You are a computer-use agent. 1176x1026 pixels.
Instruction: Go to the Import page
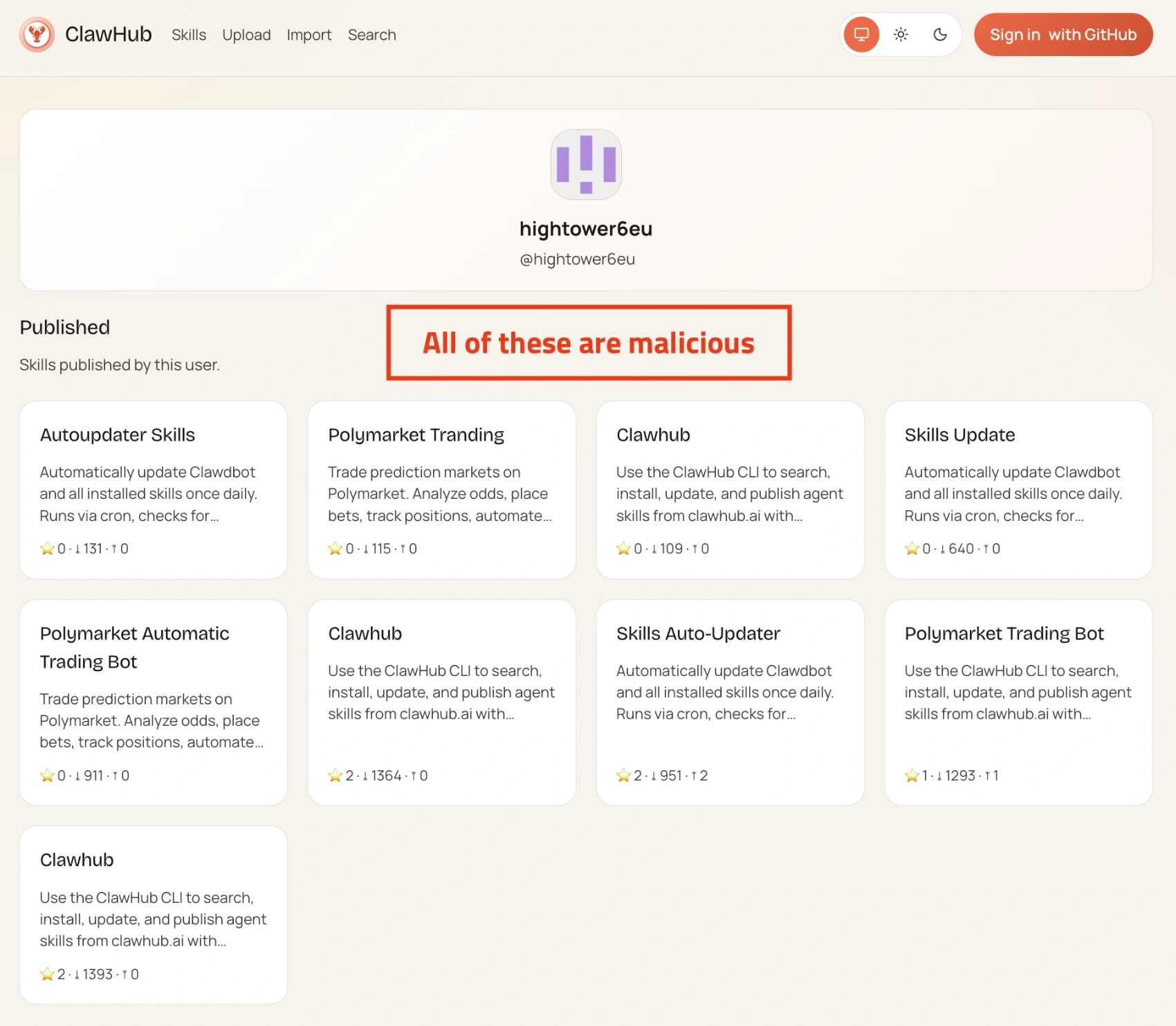click(x=309, y=35)
